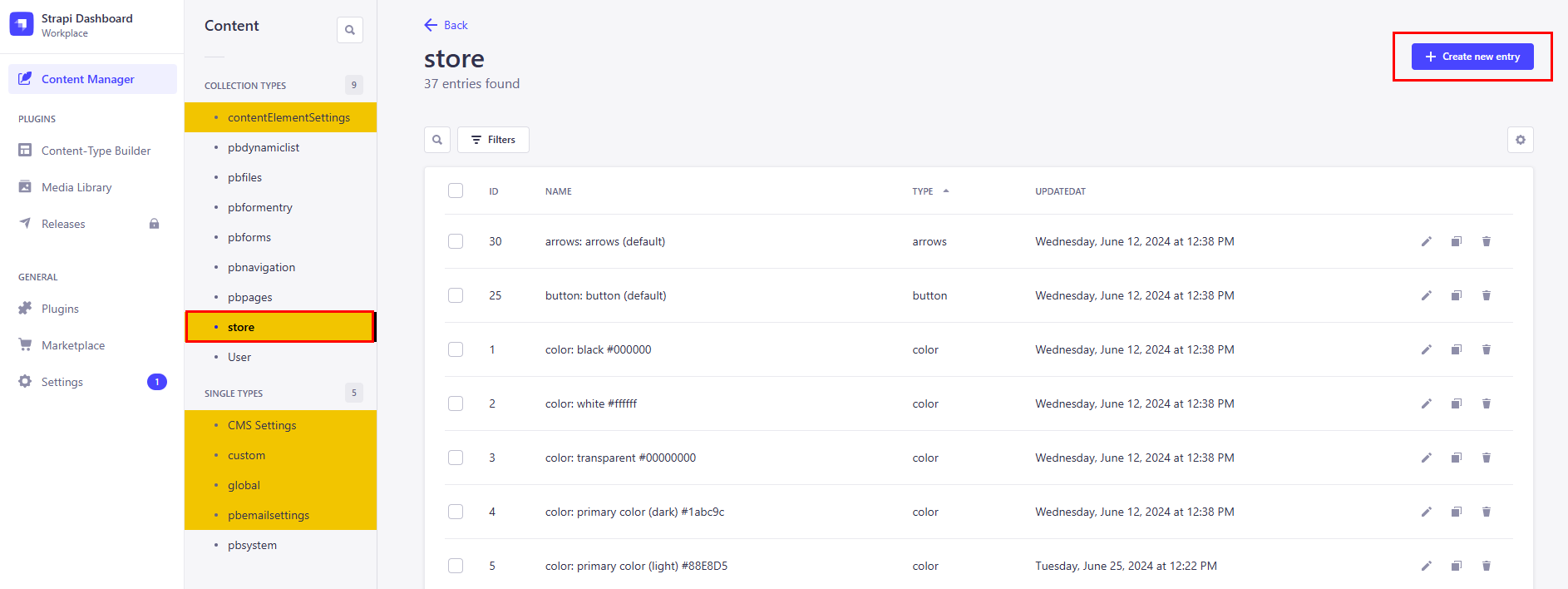Open Content-Type Builder plugin
This screenshot has height=589, width=1568.
[92, 151]
